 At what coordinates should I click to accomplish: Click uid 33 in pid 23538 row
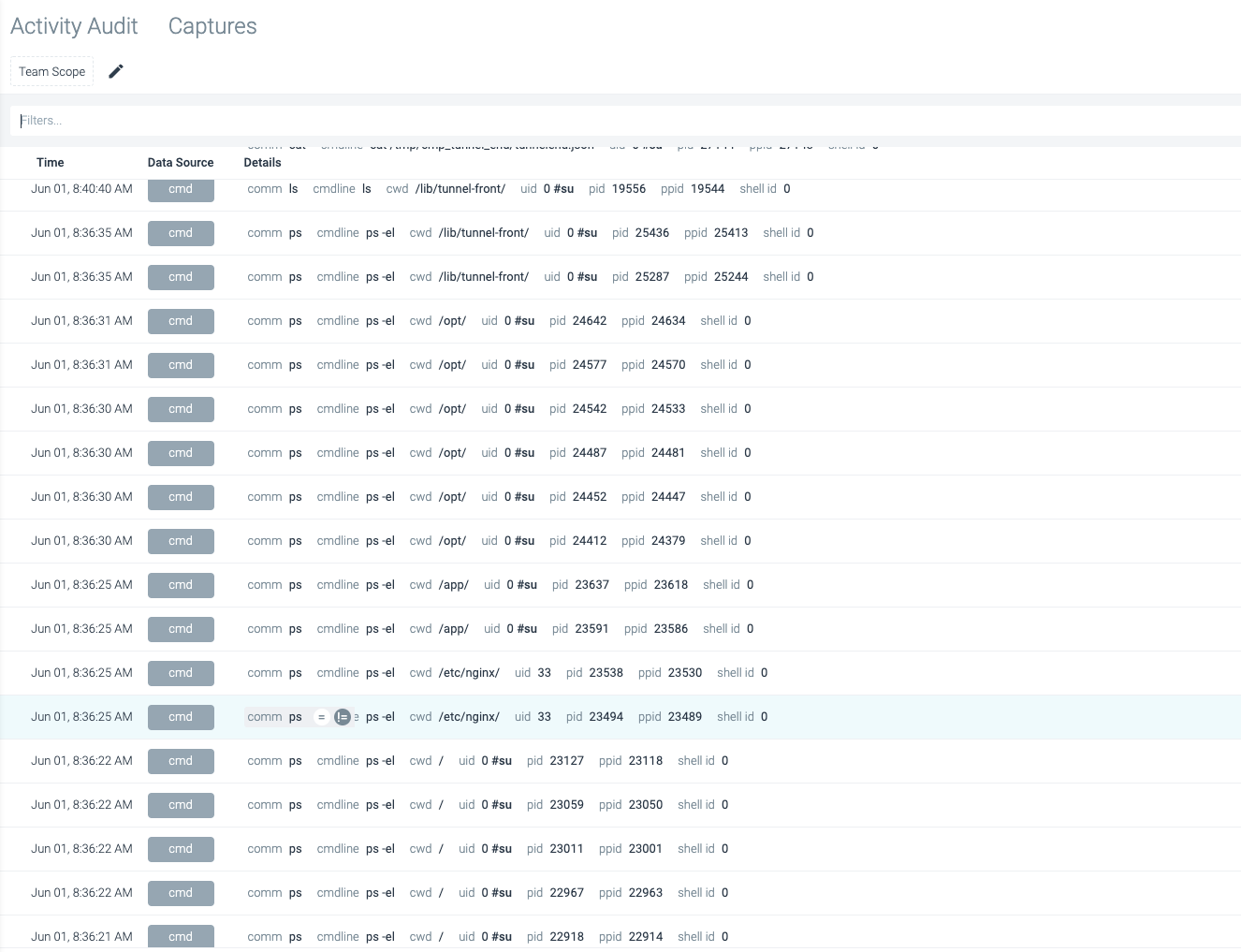point(545,673)
